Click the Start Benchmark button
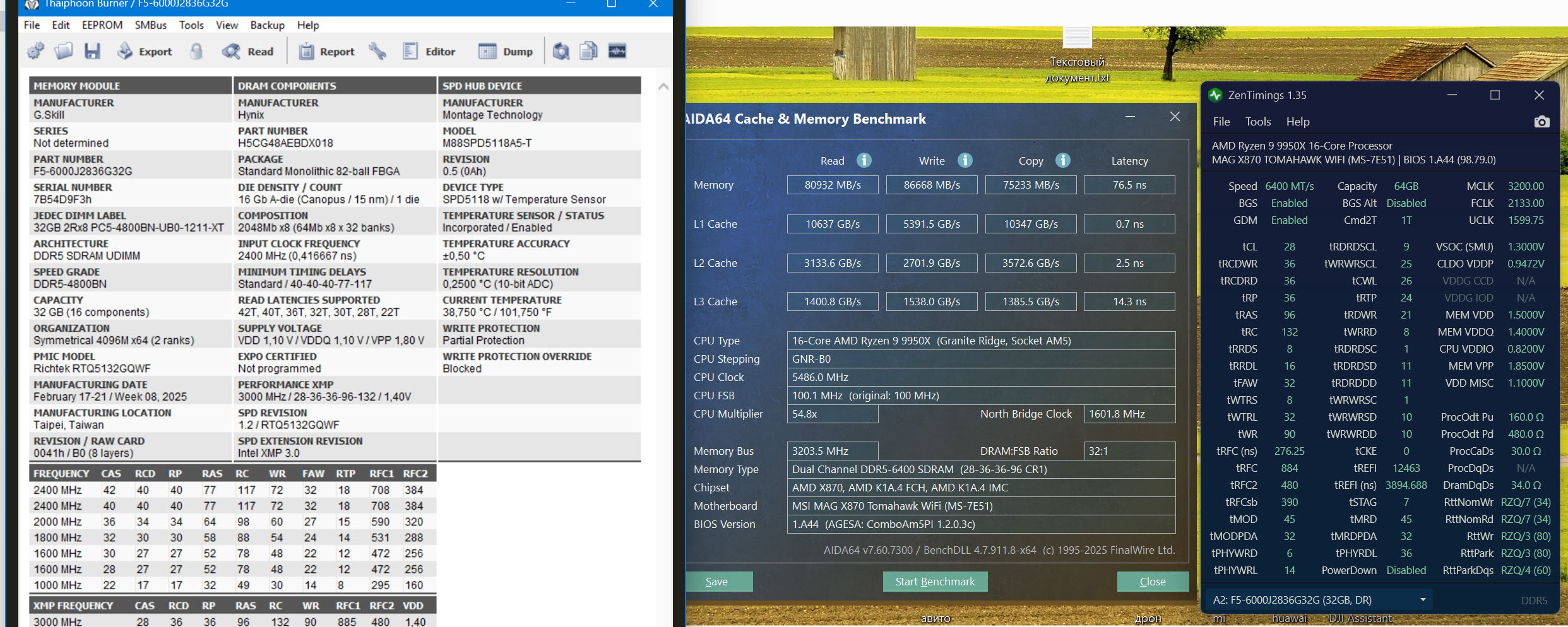This screenshot has width=1568, height=627. [935, 582]
